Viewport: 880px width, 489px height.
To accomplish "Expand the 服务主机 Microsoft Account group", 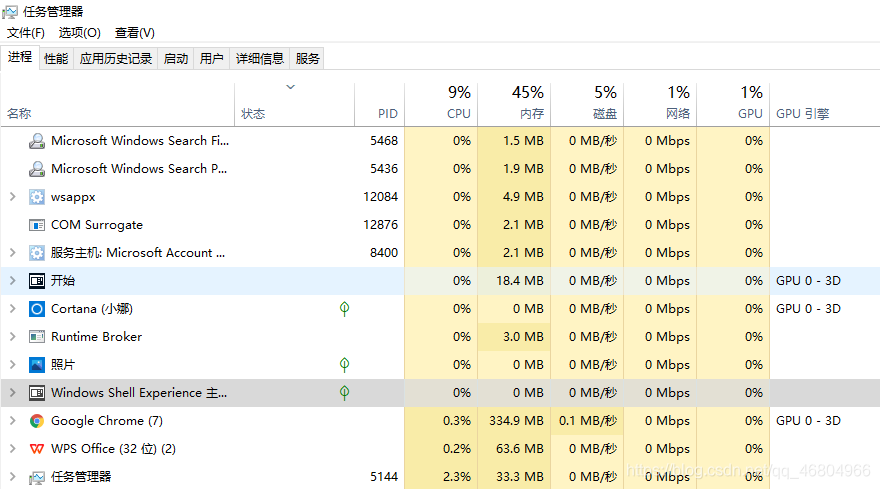I will point(12,253).
